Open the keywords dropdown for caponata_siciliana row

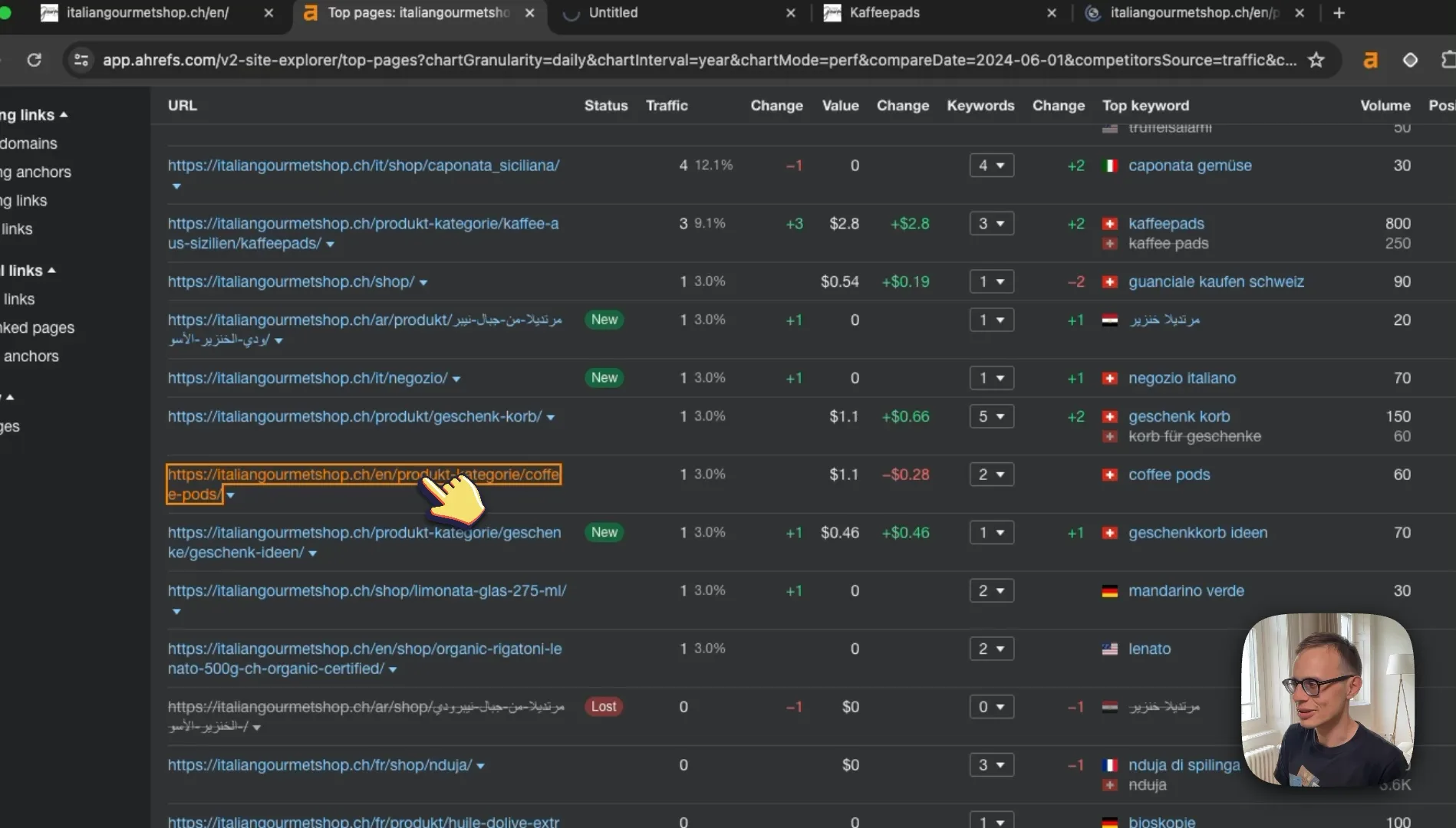click(991, 166)
